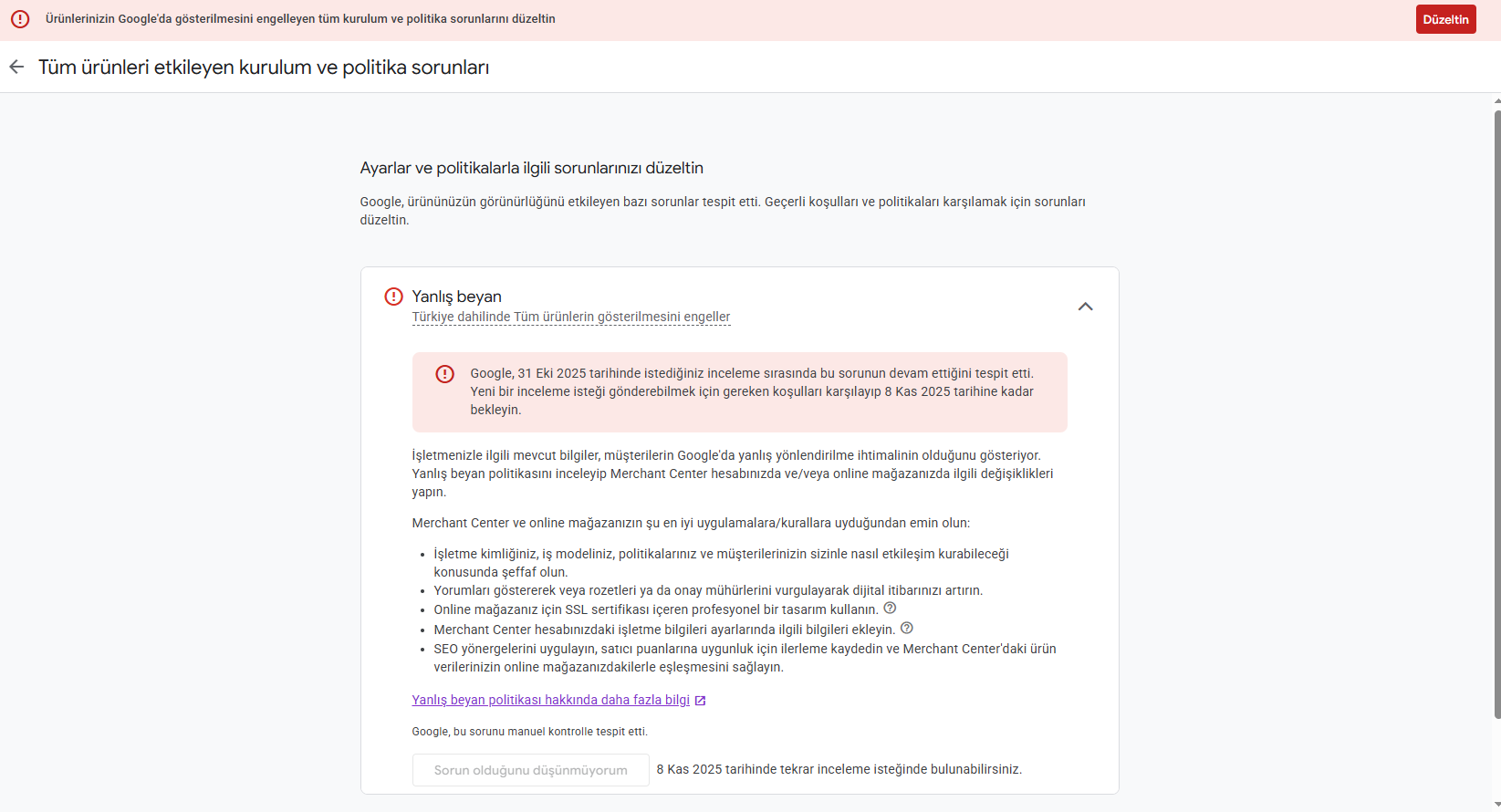
Task: Click the Ayarlar ve politikalarla ilgili heading
Action: pyautogui.click(x=531, y=168)
